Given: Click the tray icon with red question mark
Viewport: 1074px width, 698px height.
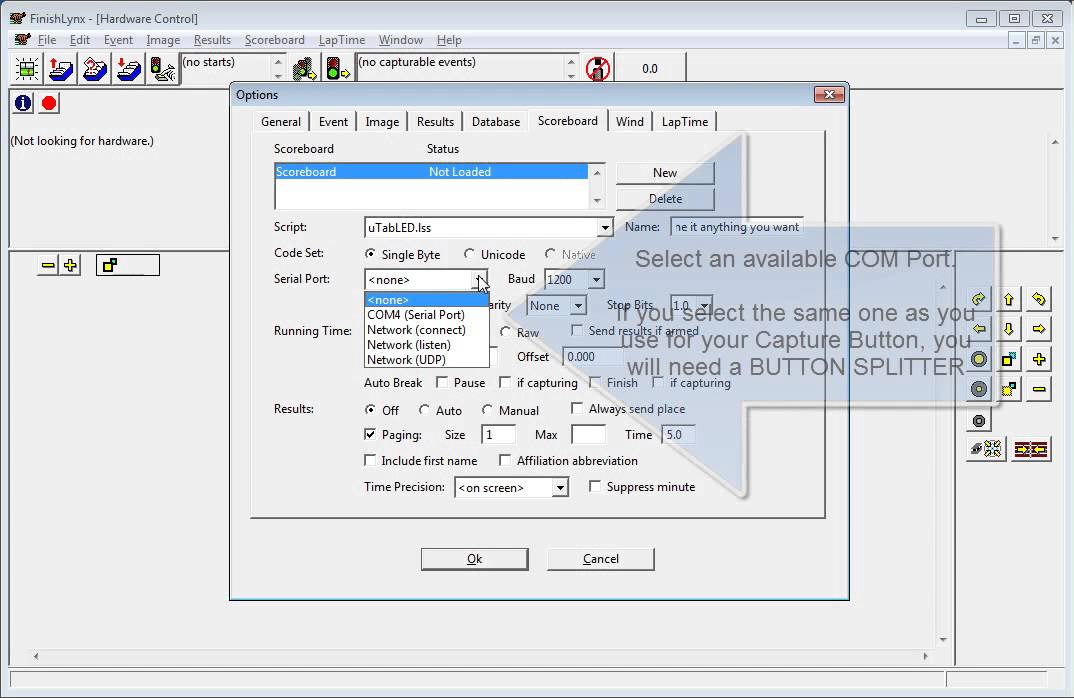Looking at the screenshot, I should pos(95,69).
